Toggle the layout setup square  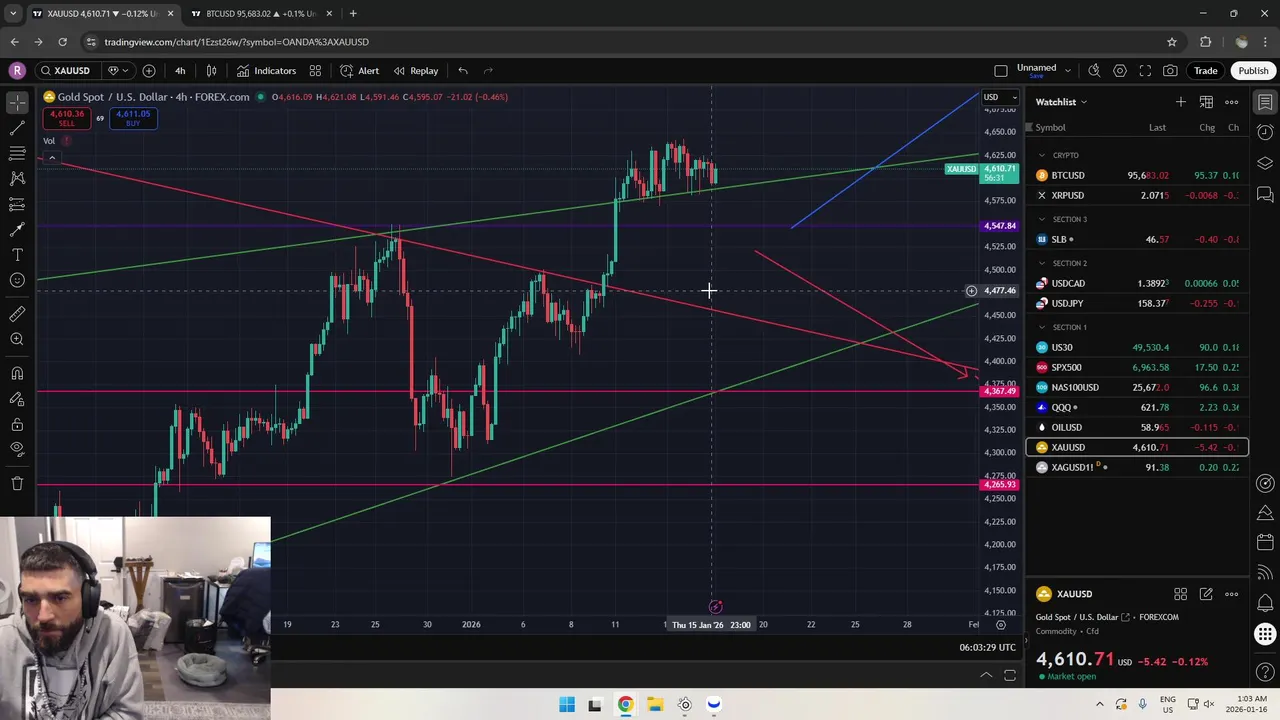point(1001,71)
